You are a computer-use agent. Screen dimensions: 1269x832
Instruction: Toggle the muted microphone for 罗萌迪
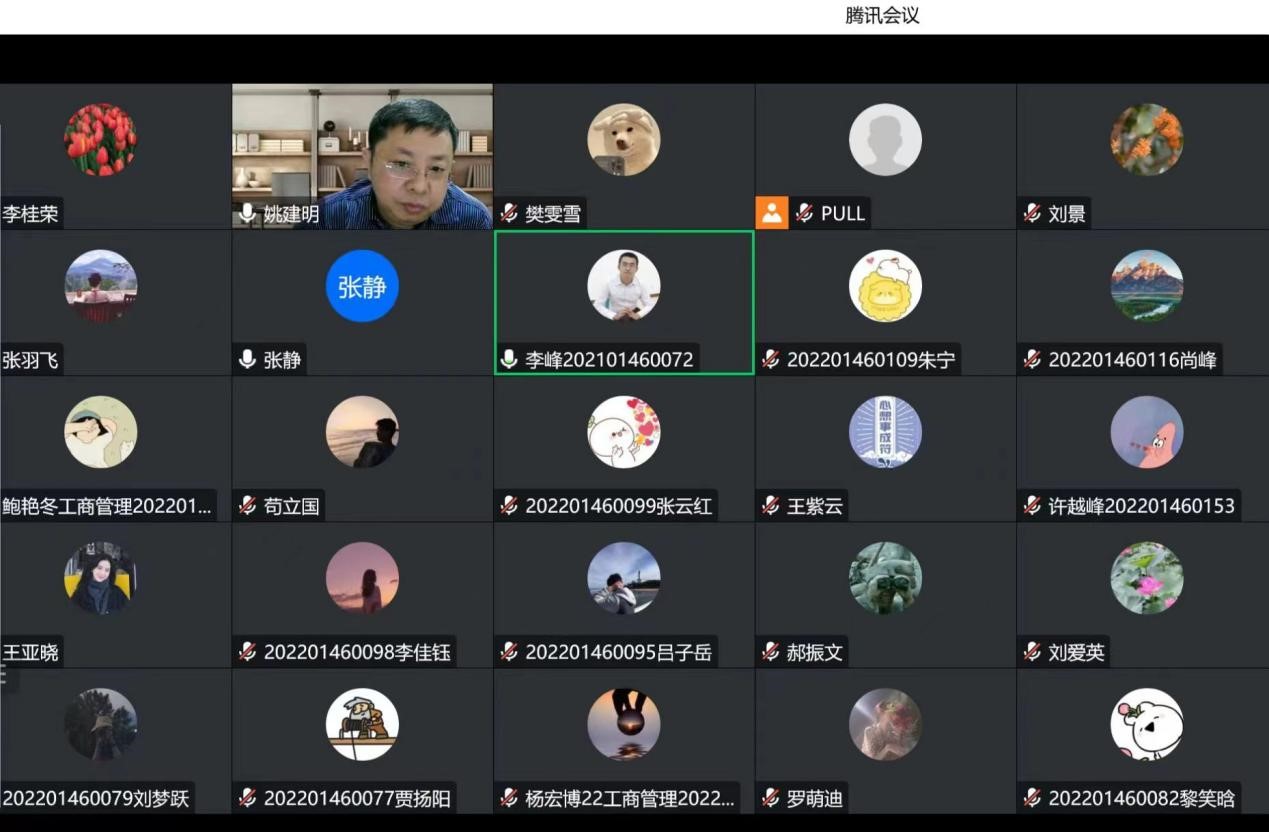(770, 799)
